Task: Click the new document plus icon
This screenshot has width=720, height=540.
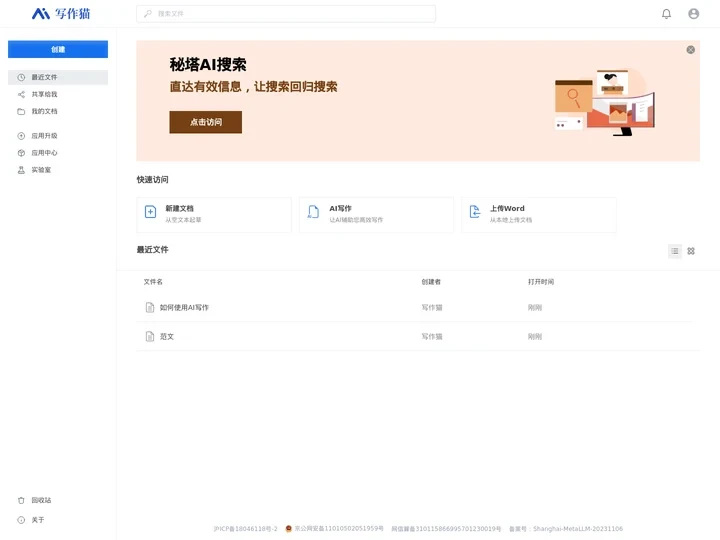Action: 151,212
